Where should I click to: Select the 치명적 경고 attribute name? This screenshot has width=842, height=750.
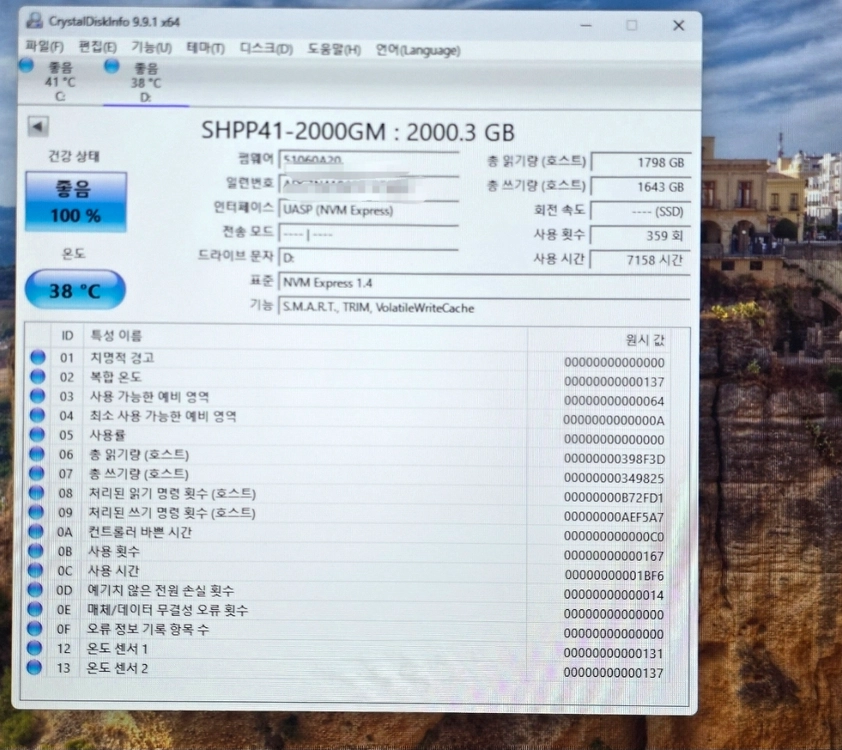click(x=122, y=358)
